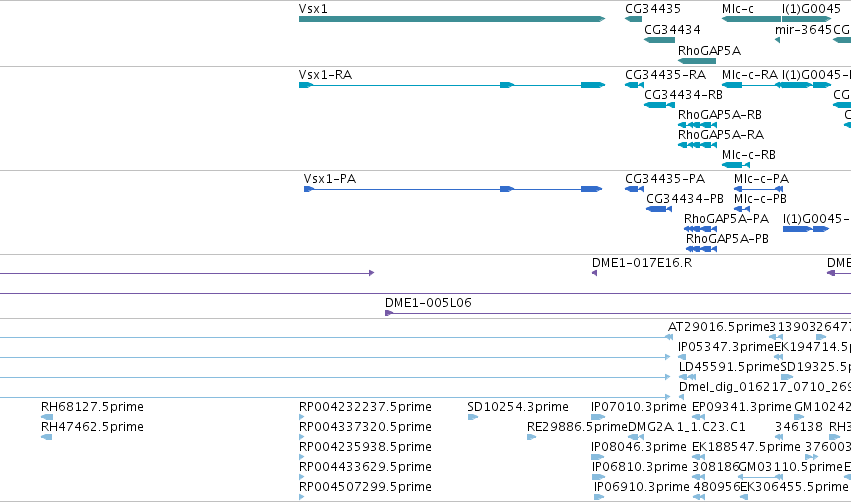Select the RE29886.5prime EST label

pyautogui.click(x=577, y=427)
